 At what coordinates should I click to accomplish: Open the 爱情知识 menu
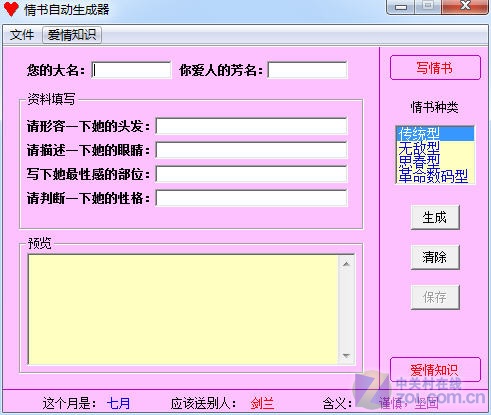coord(72,35)
